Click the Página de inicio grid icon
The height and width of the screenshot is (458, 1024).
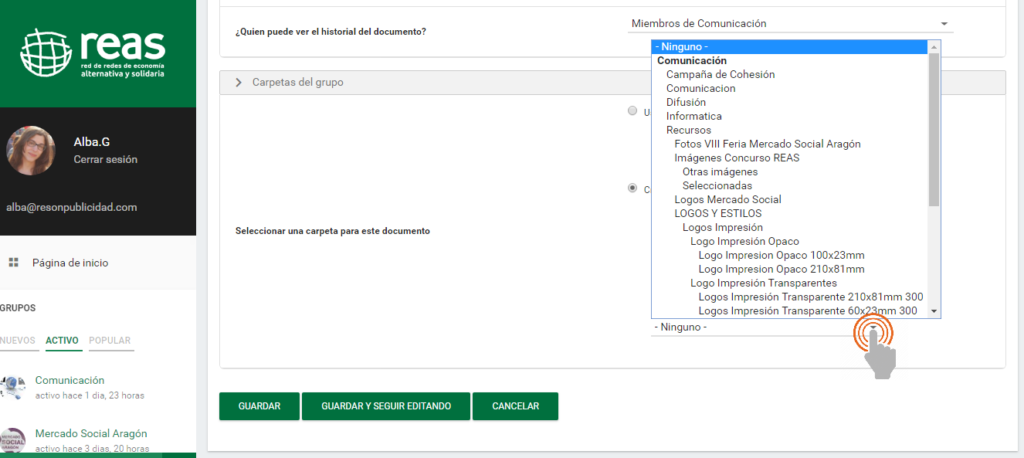pyautogui.click(x=14, y=263)
